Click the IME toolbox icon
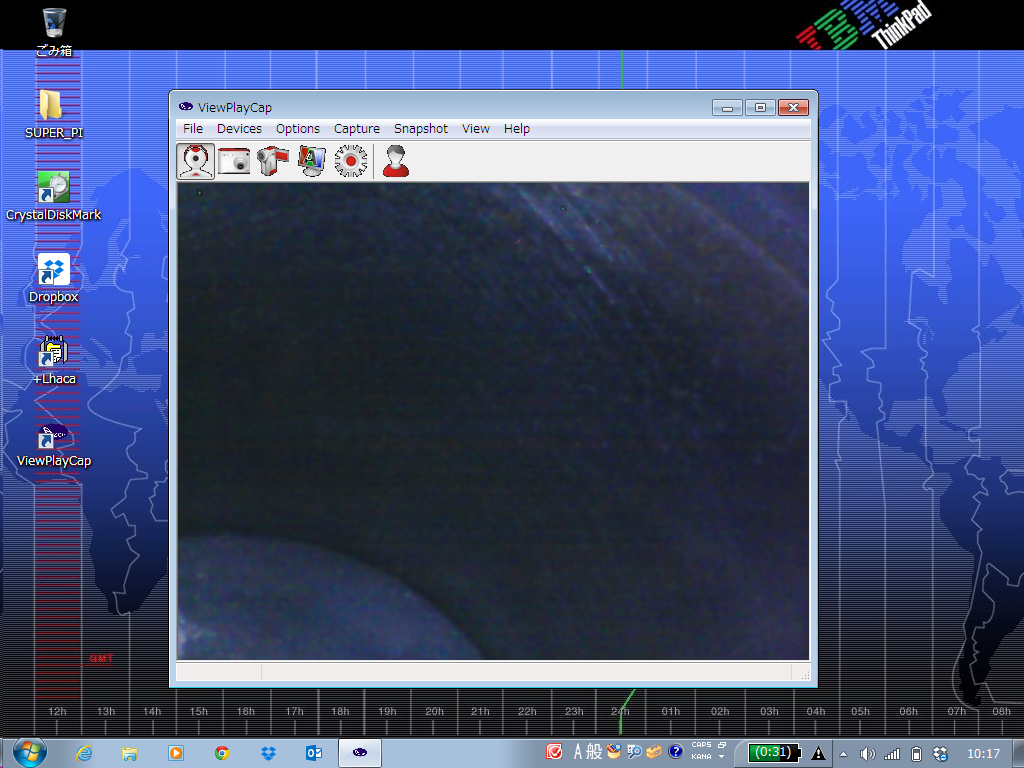The image size is (1024, 768). pos(654,752)
